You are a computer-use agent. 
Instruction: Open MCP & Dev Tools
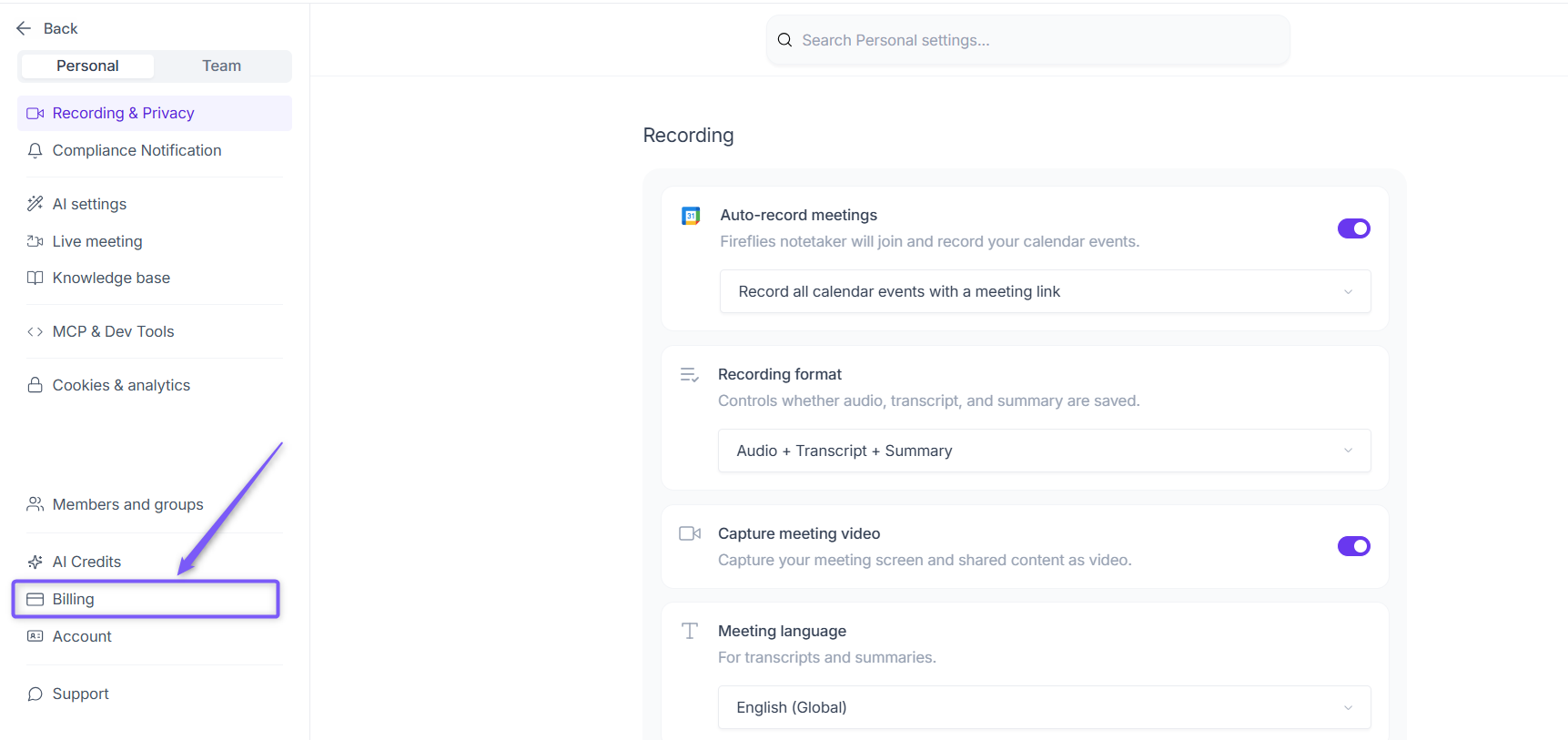pyautogui.click(x=155, y=331)
